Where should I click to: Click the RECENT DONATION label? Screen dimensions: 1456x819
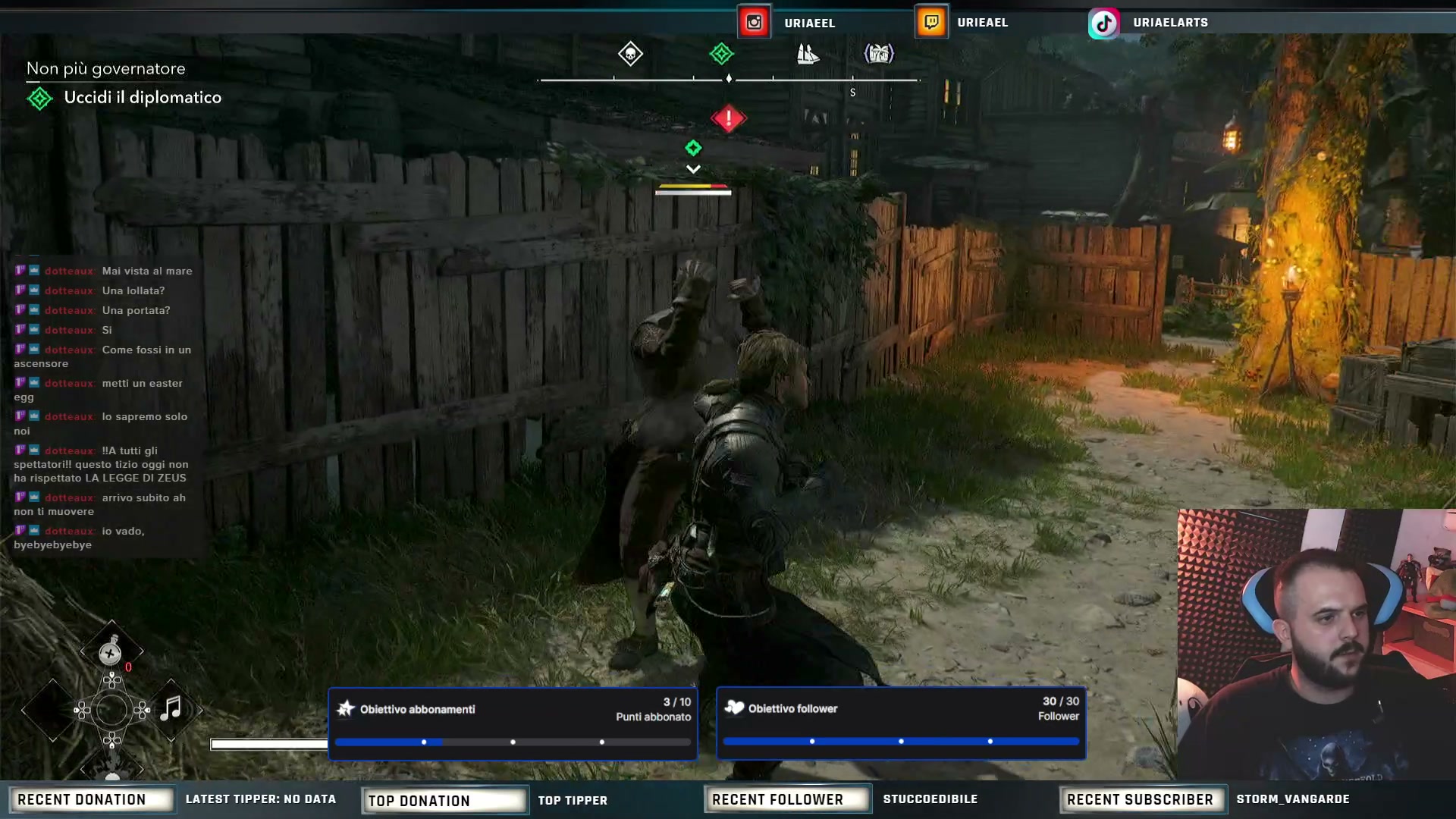[x=91, y=799]
